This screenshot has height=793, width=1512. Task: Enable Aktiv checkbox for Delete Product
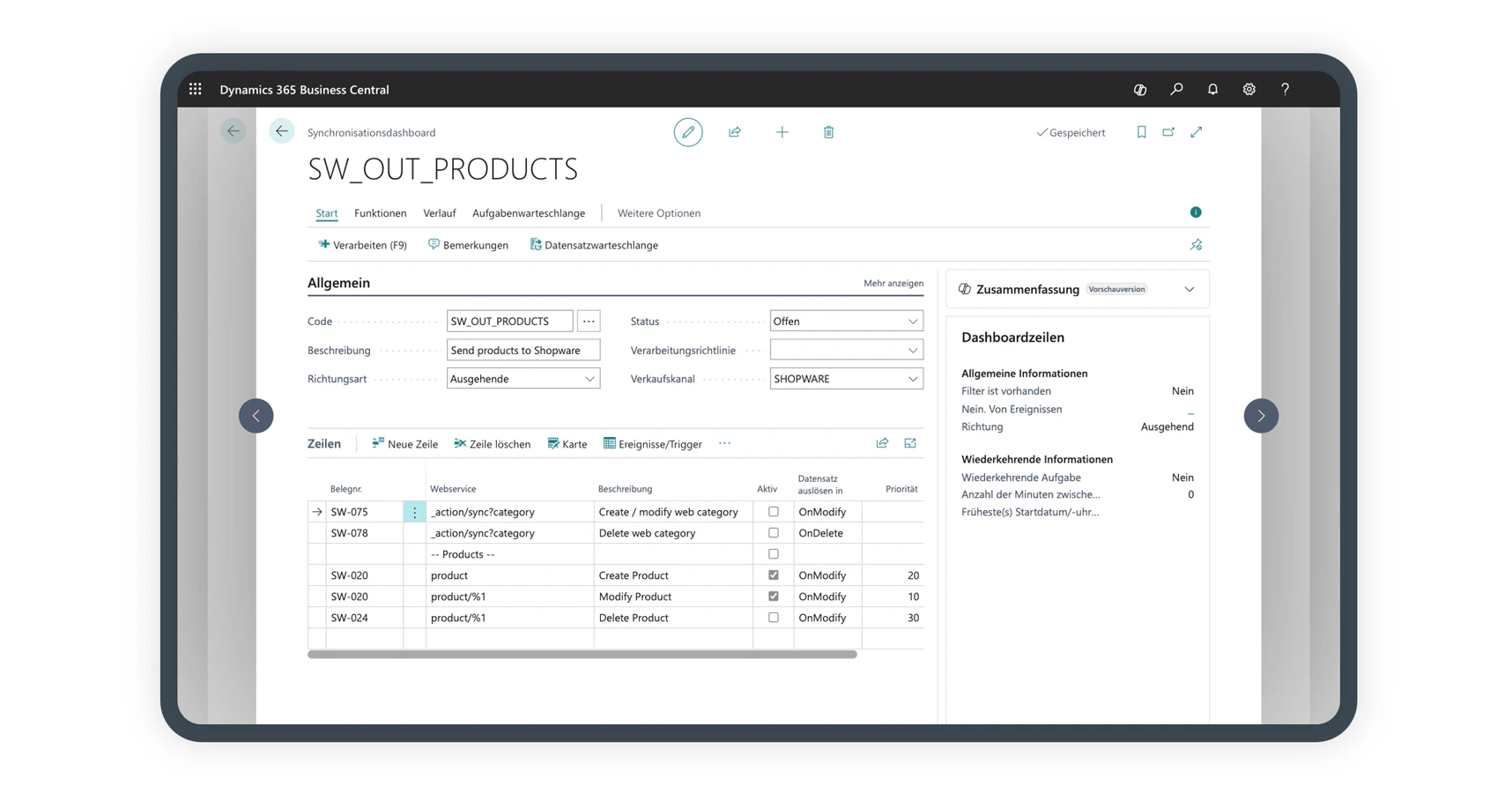click(x=774, y=618)
